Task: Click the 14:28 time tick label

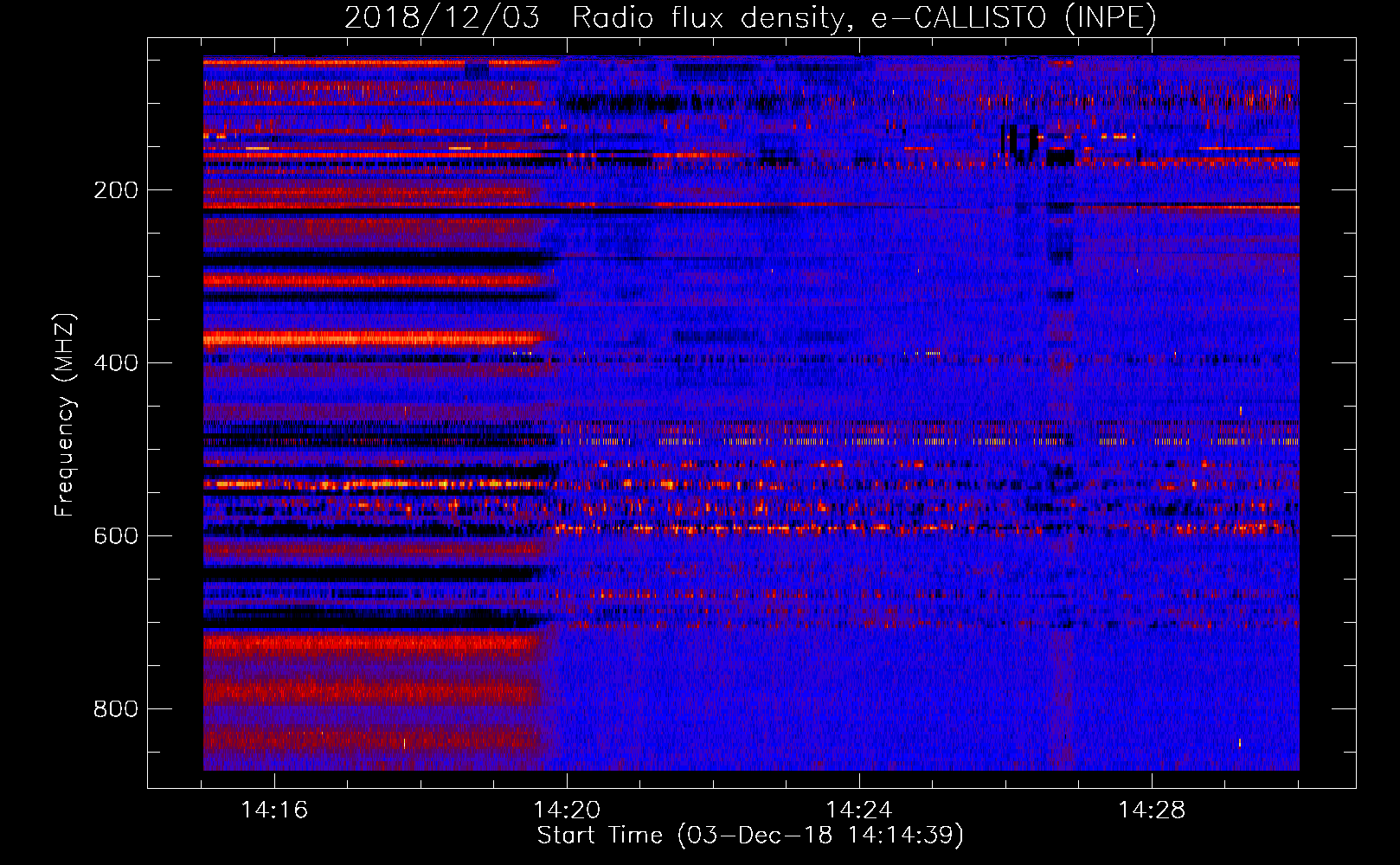Action: point(1152,811)
